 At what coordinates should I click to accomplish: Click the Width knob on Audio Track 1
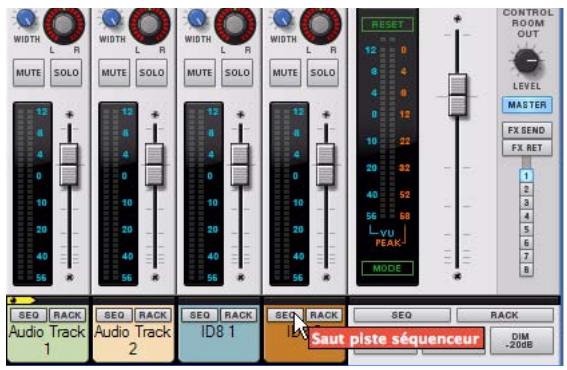click(26, 18)
